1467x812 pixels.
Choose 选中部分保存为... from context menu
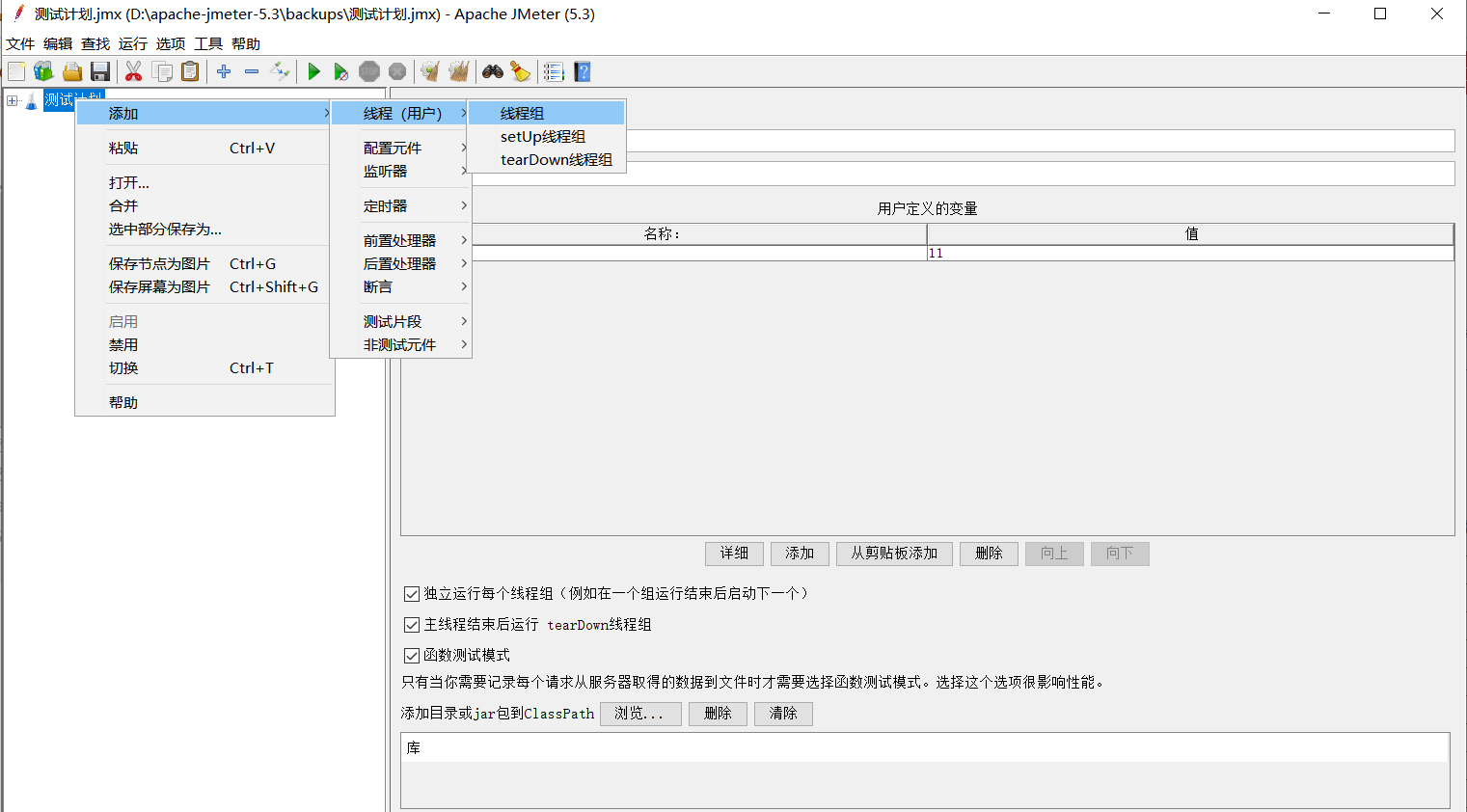point(204,229)
